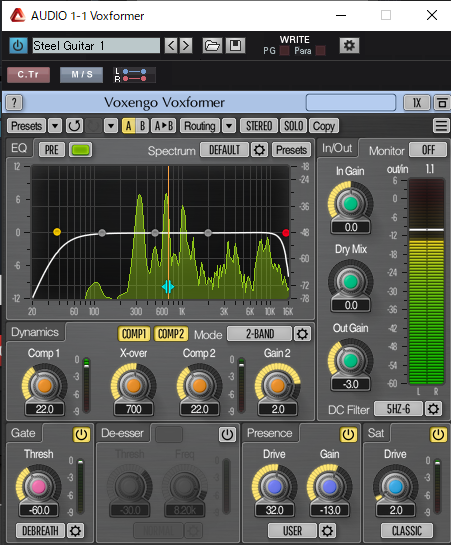Enable the Para write checkbox
Screen dimensions: 451x545
point(321,51)
